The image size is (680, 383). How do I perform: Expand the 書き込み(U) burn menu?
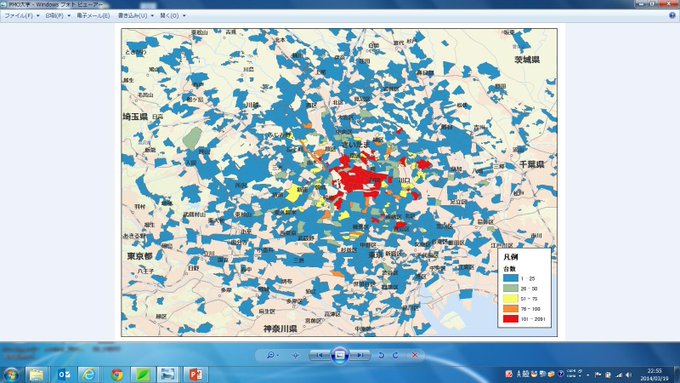pyautogui.click(x=136, y=16)
